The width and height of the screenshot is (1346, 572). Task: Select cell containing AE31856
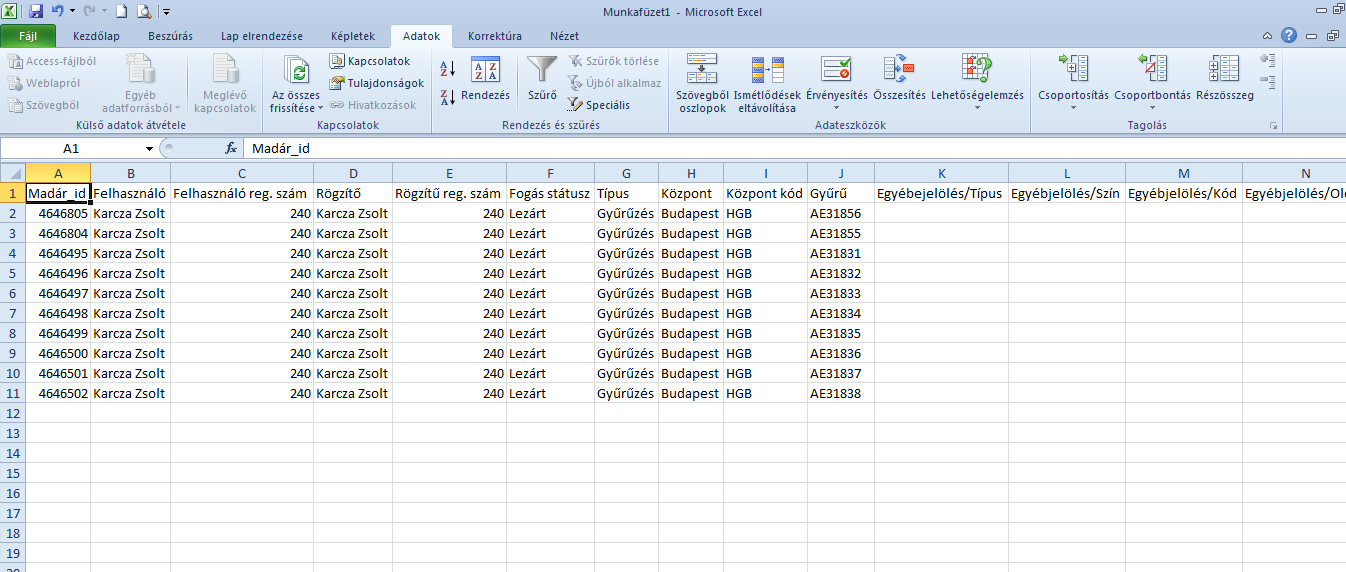840,213
